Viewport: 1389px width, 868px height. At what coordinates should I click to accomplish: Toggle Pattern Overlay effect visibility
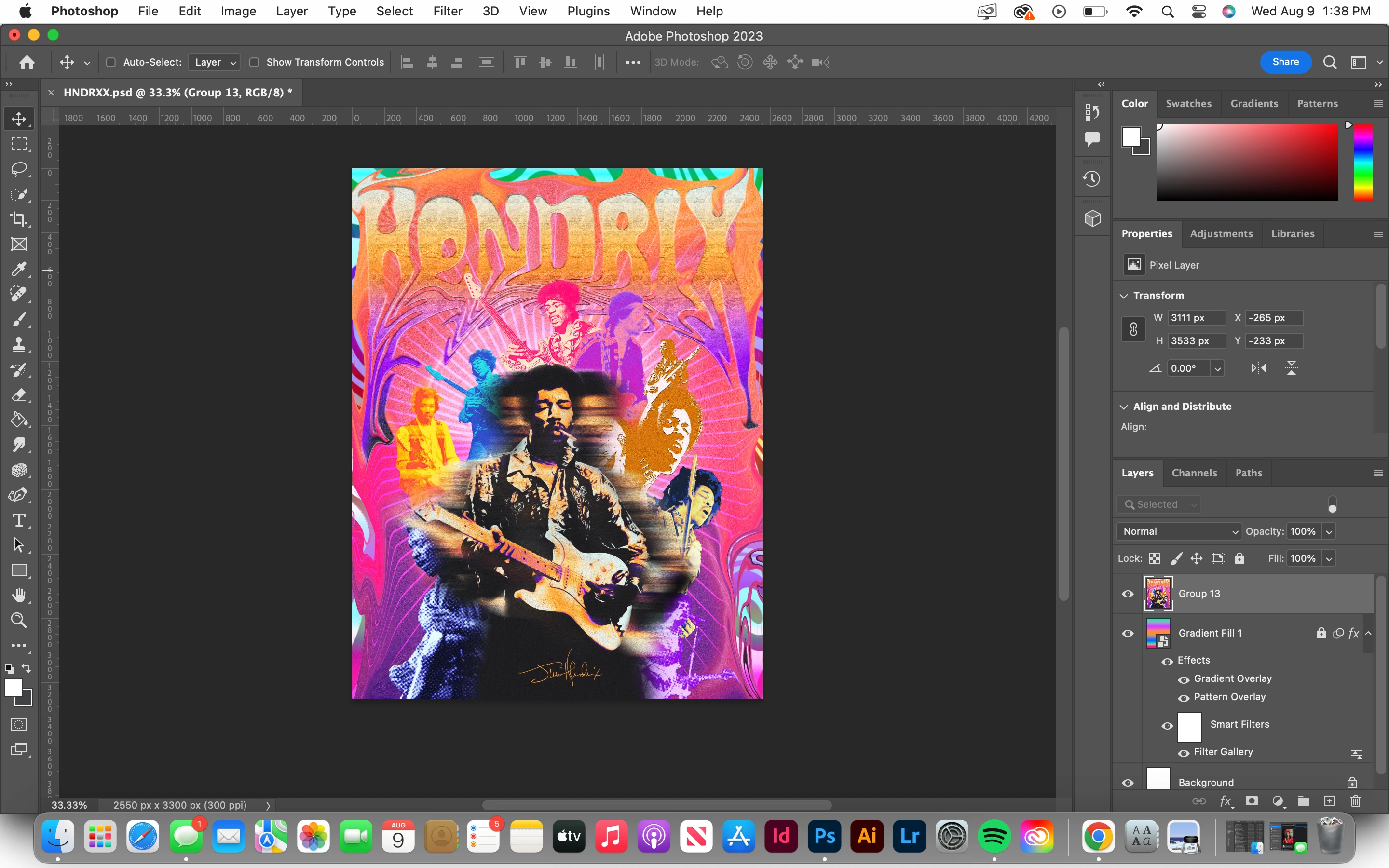tap(1184, 697)
